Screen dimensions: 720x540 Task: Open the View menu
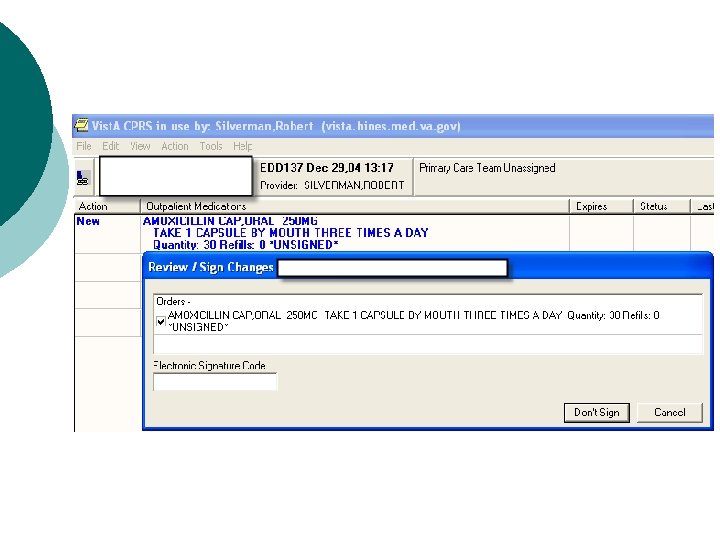[x=140, y=146]
